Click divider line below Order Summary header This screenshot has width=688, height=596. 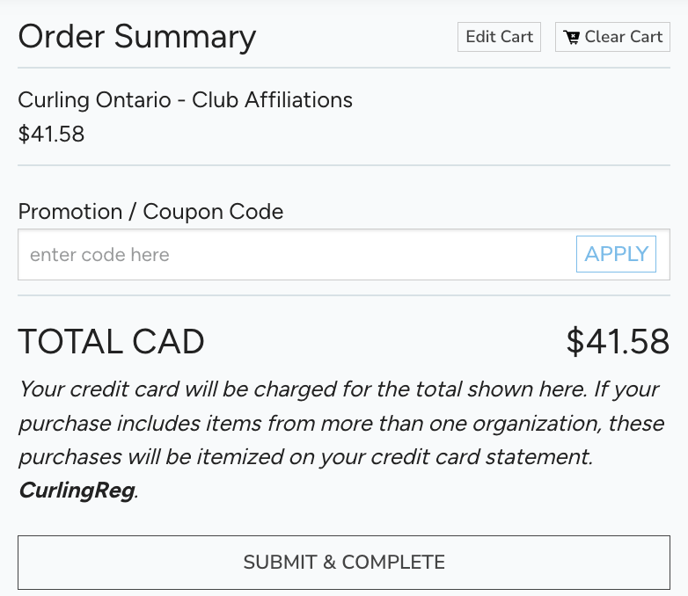[344, 68]
